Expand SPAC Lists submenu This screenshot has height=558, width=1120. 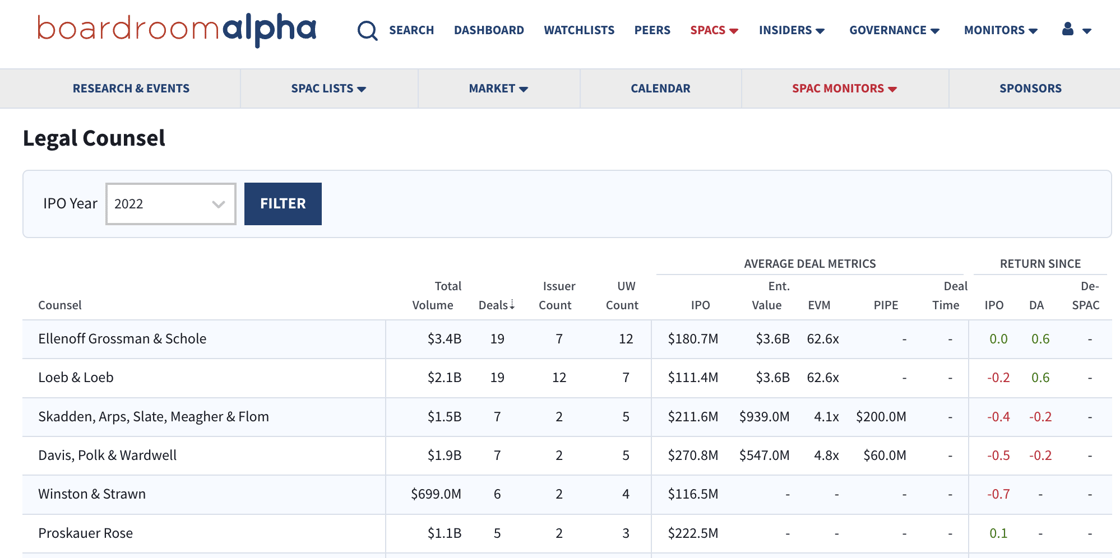(328, 88)
